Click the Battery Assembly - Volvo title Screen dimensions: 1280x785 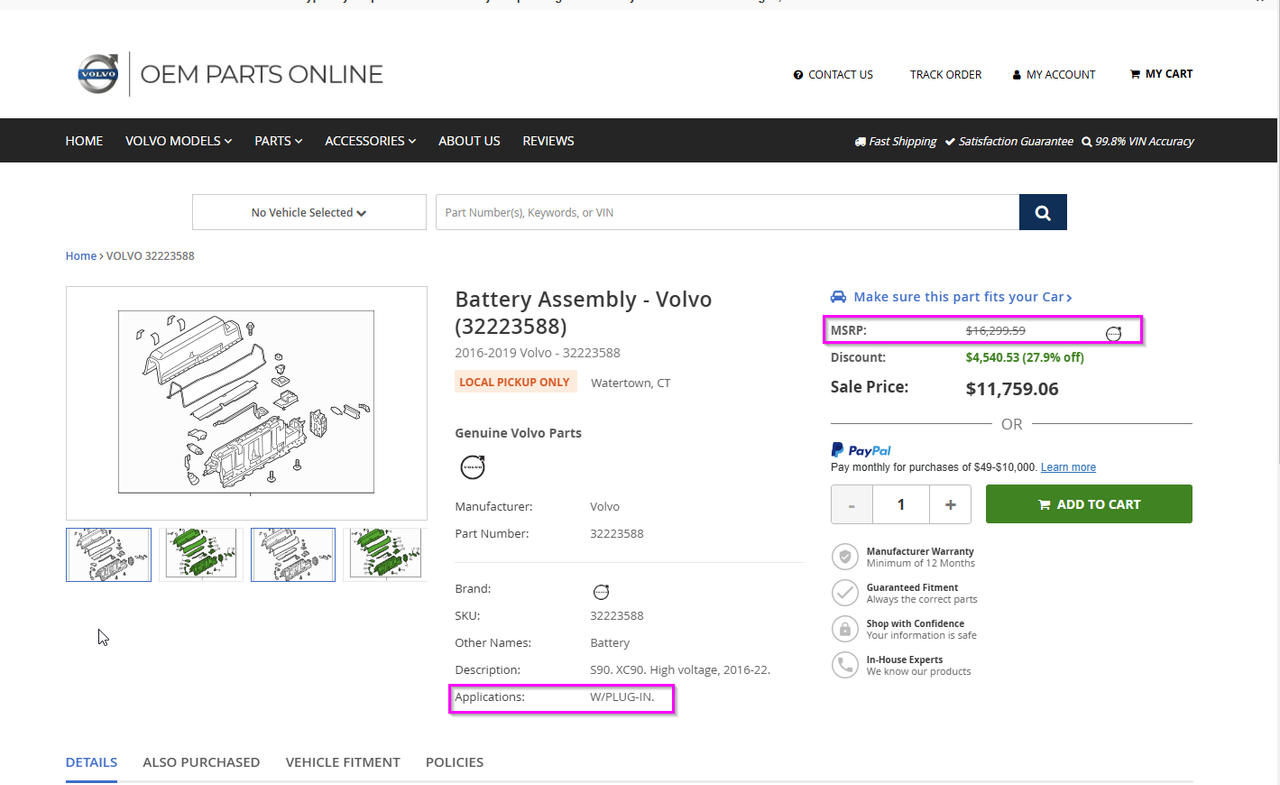(583, 312)
